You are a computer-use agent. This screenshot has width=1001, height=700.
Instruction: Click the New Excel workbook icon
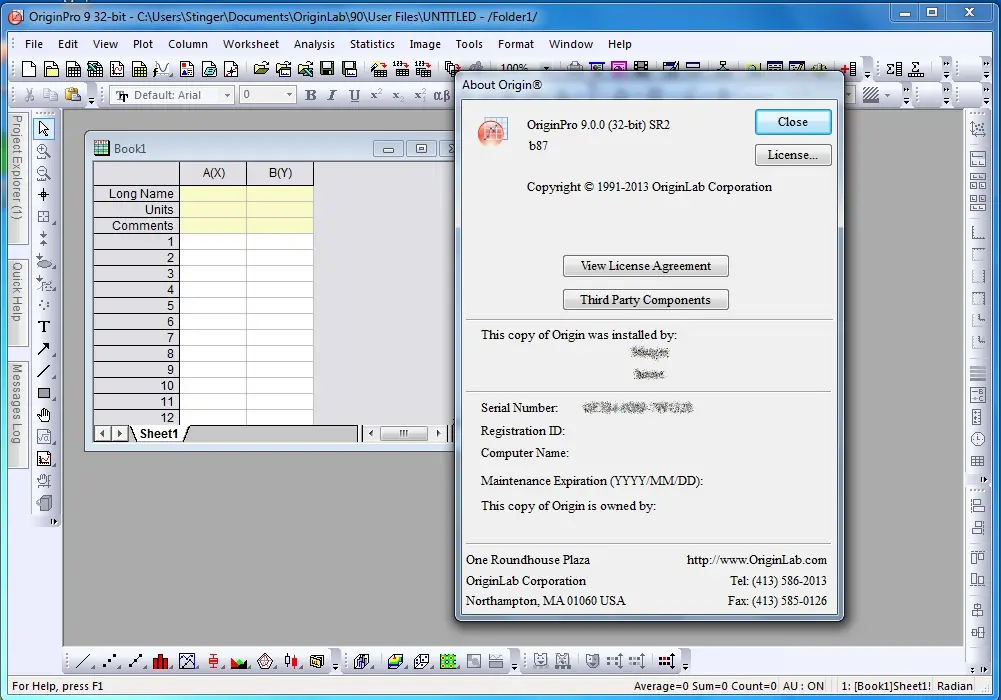pos(95,69)
